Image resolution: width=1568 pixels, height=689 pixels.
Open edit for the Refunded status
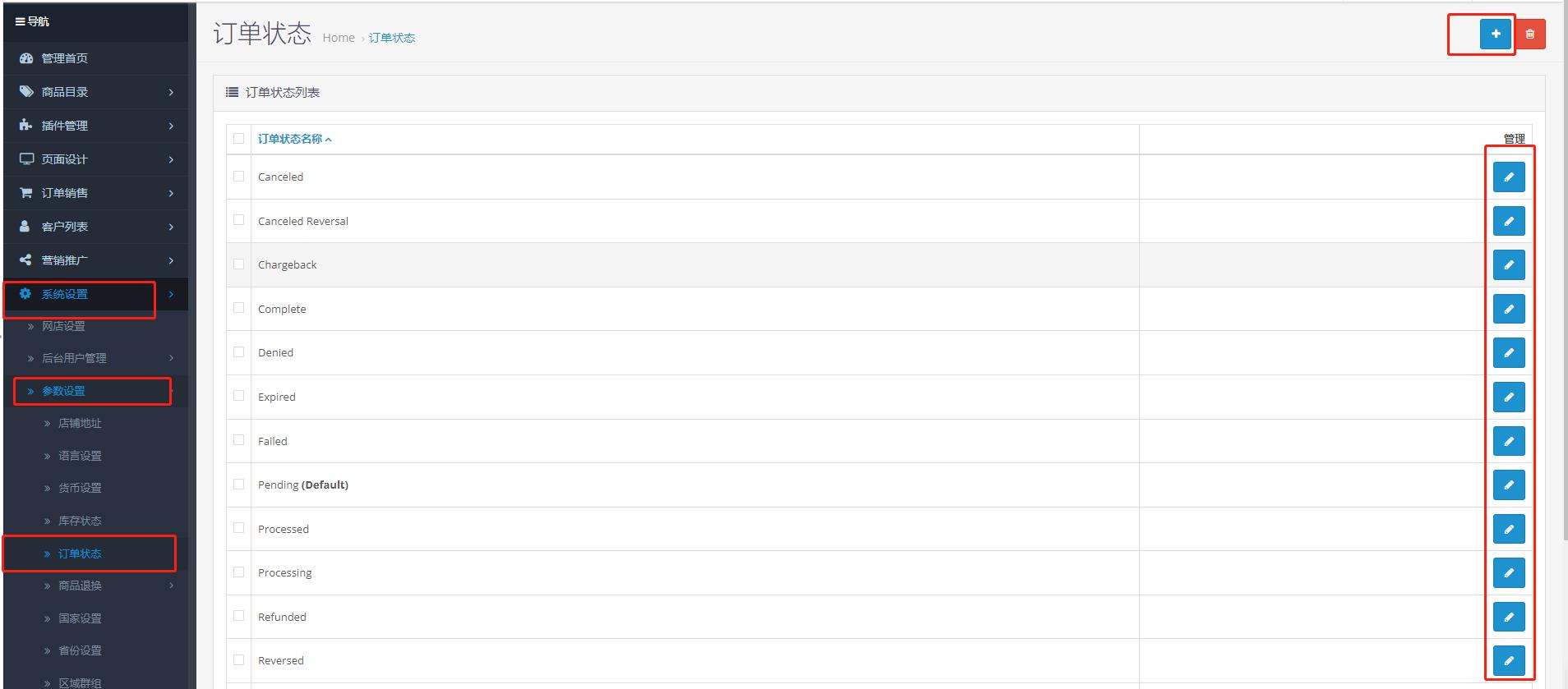(1508, 617)
